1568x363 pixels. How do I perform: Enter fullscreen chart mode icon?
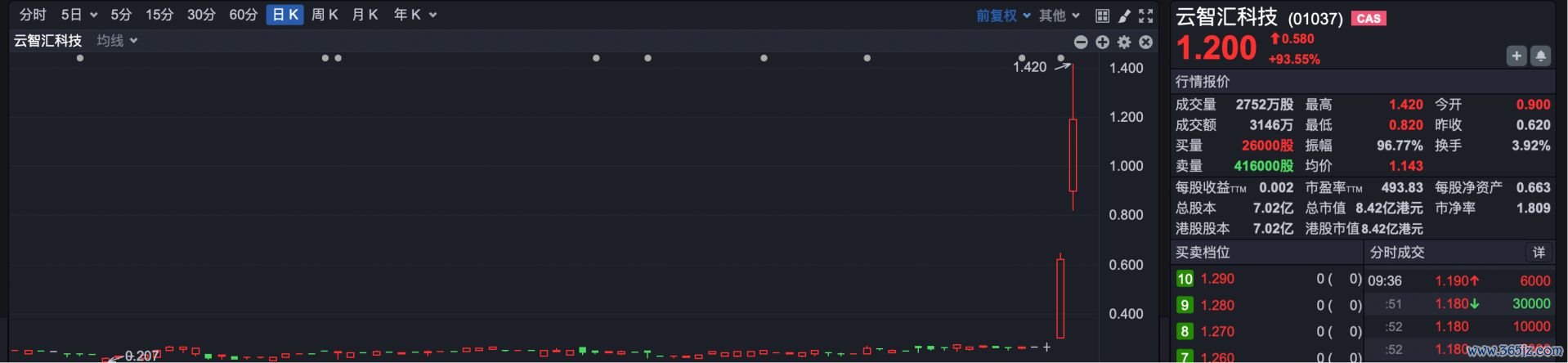point(1146,16)
